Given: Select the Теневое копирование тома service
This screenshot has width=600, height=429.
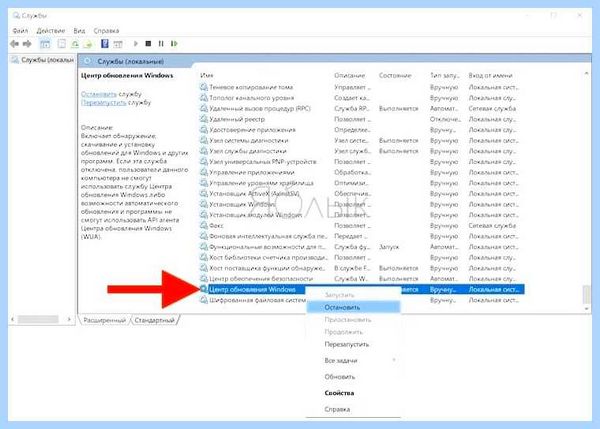Looking at the screenshot, I should point(251,87).
